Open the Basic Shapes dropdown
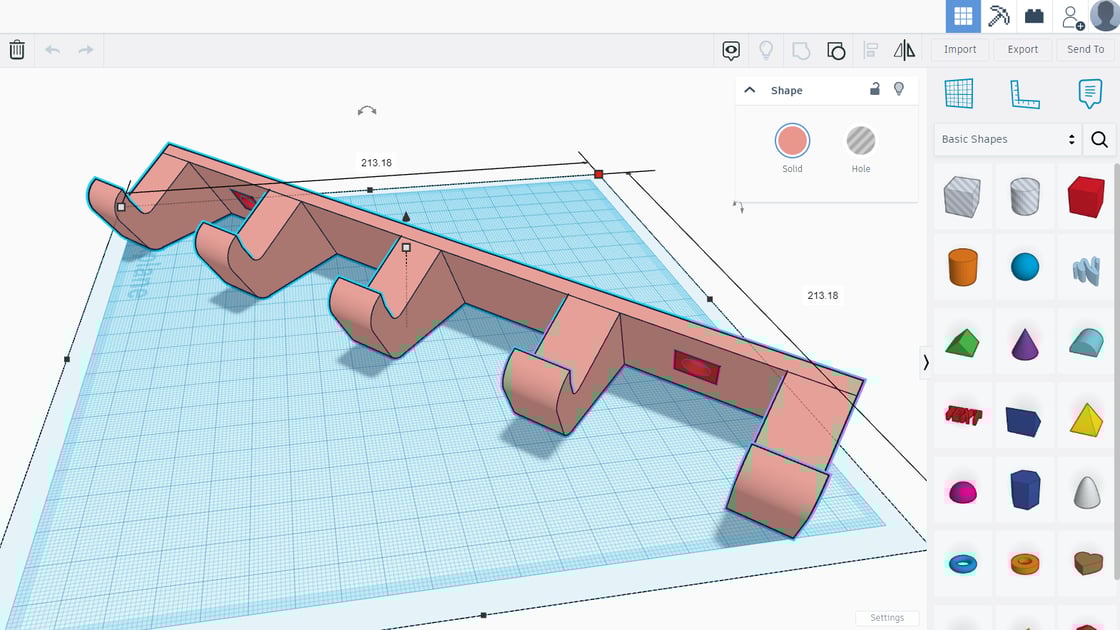 coord(1005,139)
